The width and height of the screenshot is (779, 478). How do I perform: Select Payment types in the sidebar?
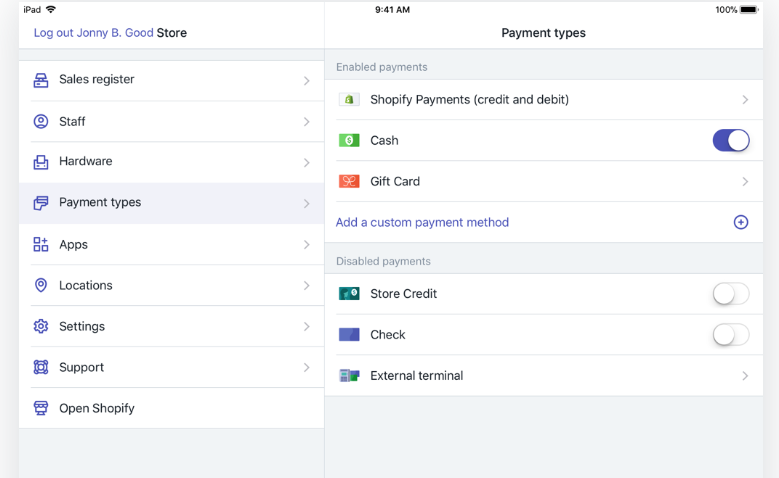(x=171, y=203)
